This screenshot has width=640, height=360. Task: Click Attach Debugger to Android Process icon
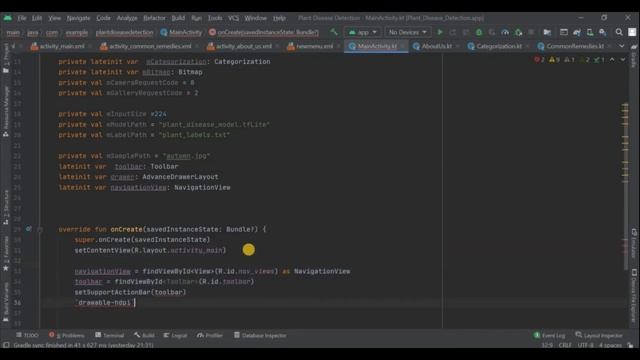coord(518,32)
